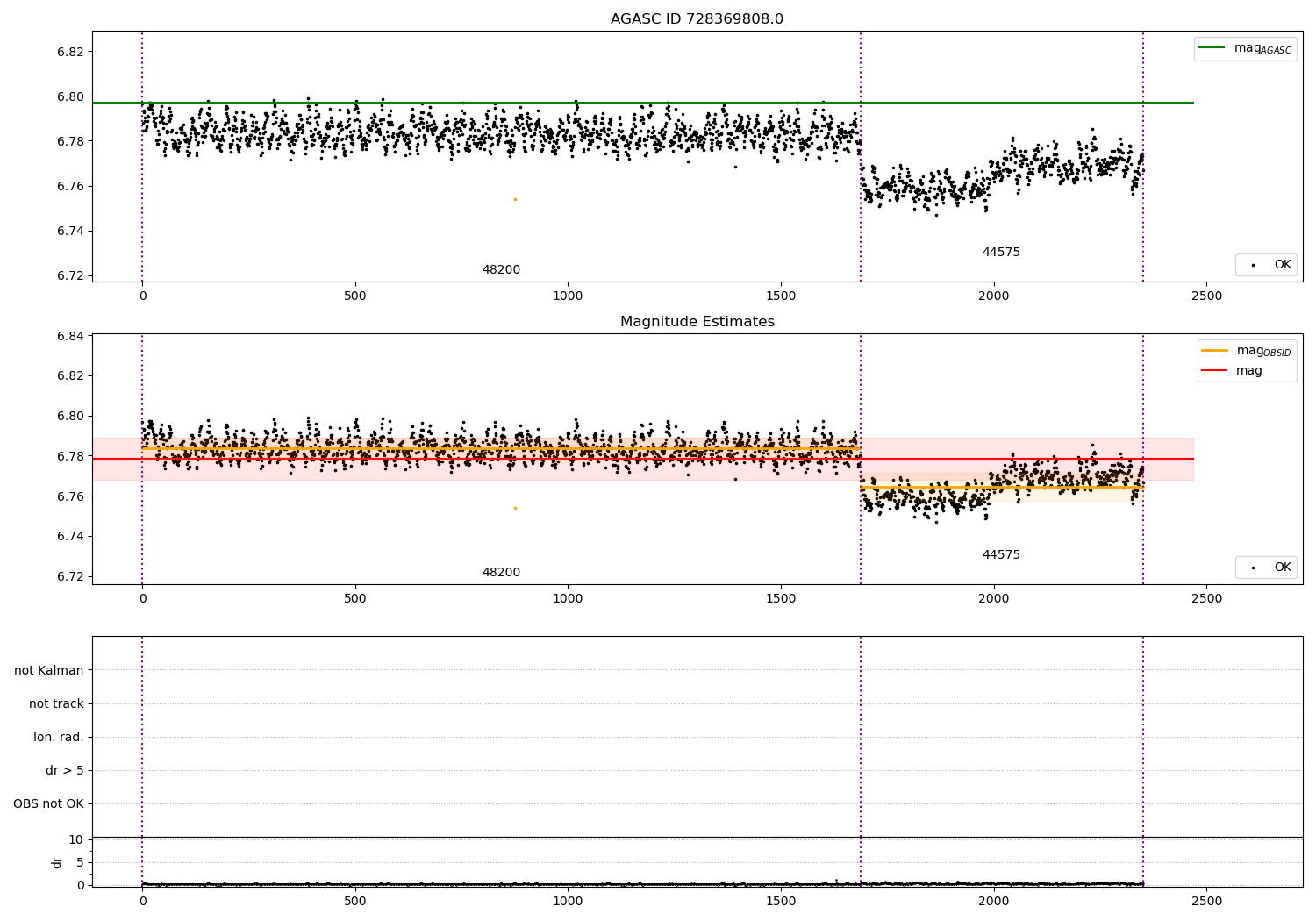Click the 48200 label in Magnitude Estimates plot
The image size is (1316, 921).
click(501, 573)
